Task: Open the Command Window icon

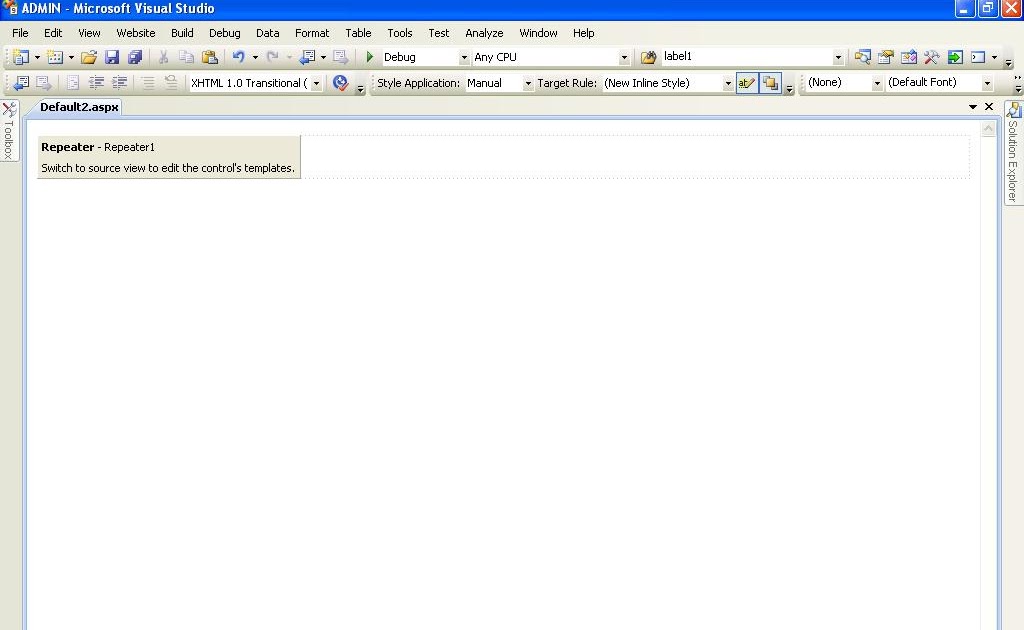Action: coord(977,56)
